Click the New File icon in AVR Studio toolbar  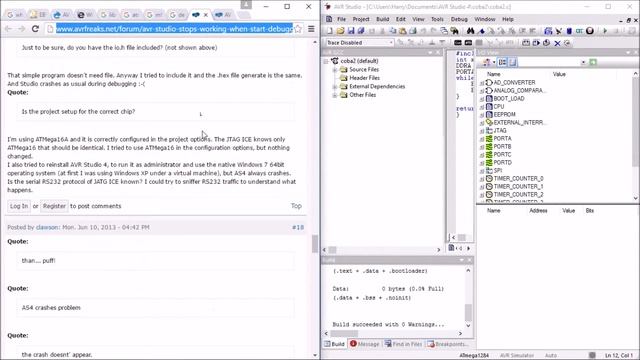coord(329,31)
